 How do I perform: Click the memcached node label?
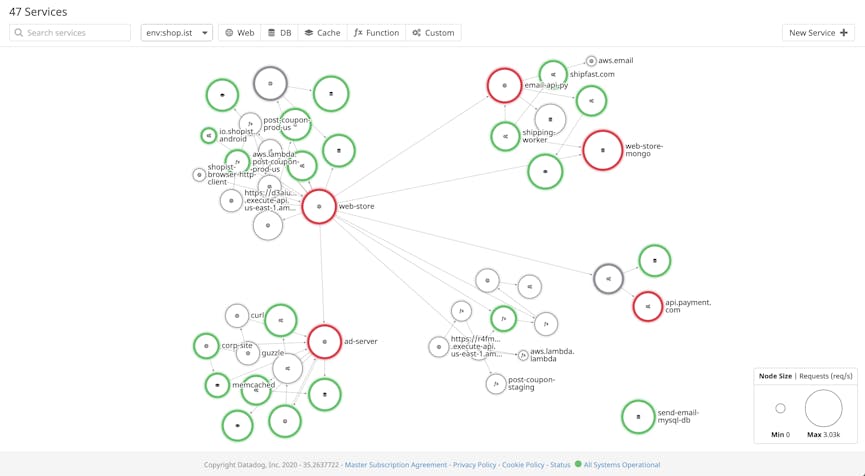[x=254, y=385]
